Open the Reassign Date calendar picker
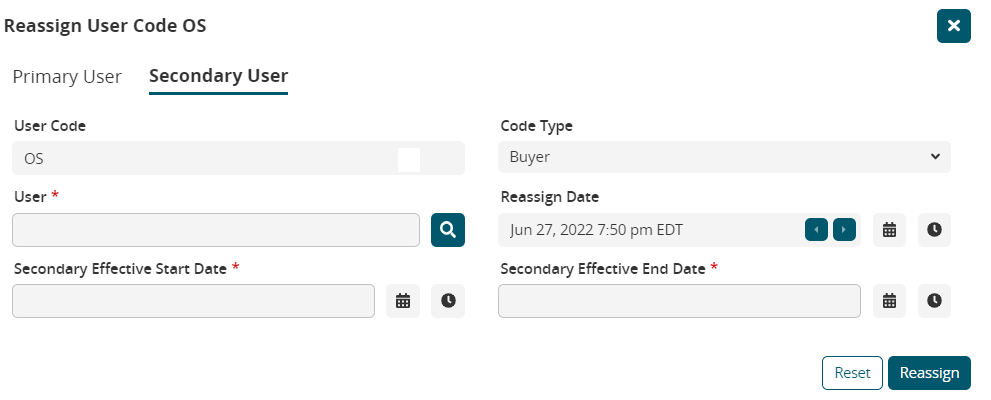The width and height of the screenshot is (991, 400). 889,230
